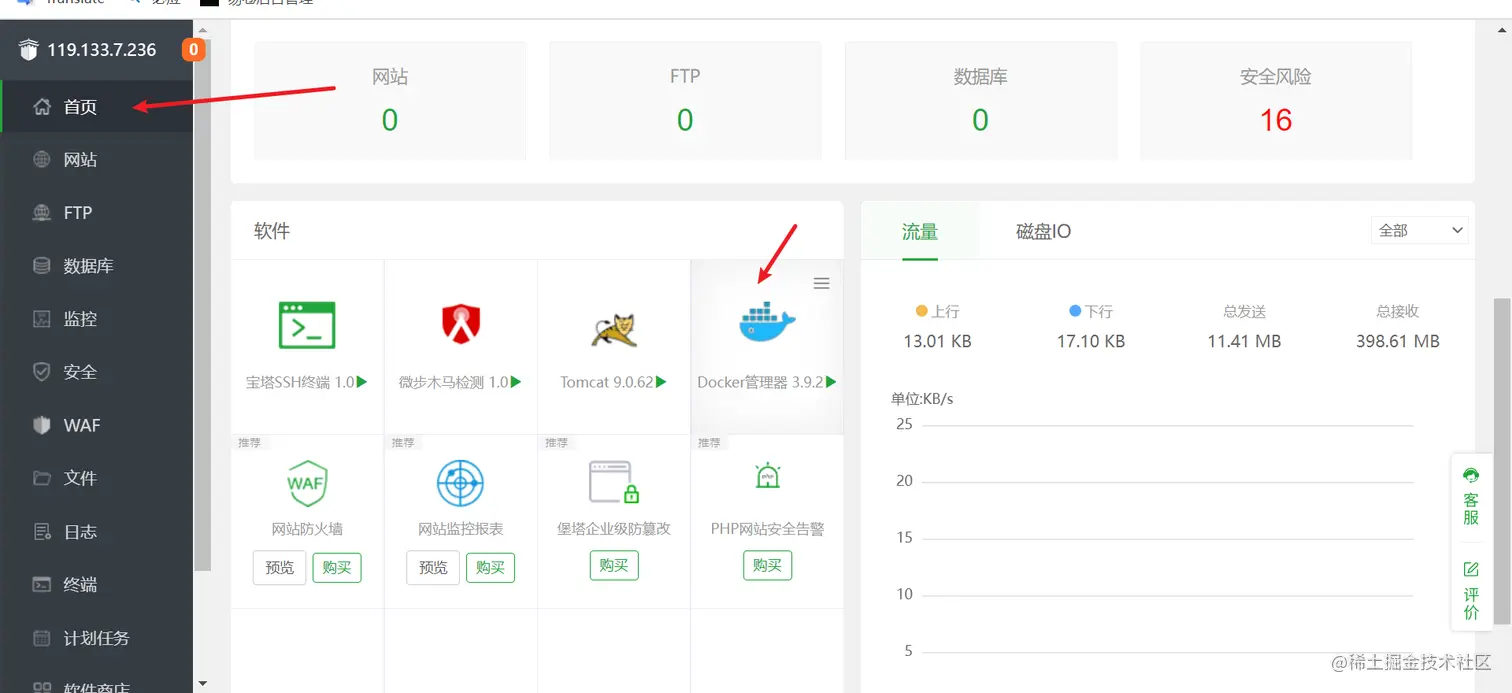Click the folder icon beside 文件
The width and height of the screenshot is (1512, 693).
point(42,478)
